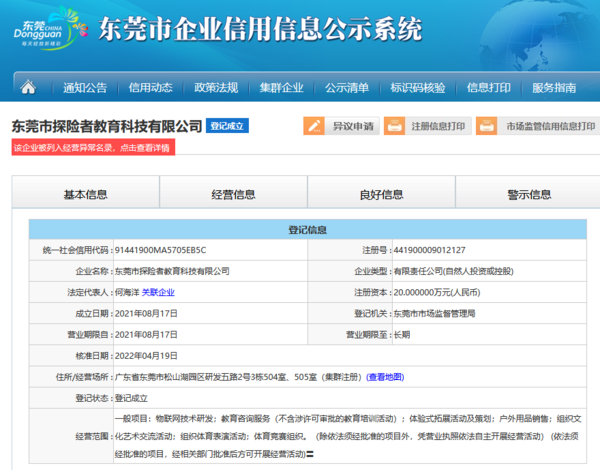The width and height of the screenshot is (600, 470).
Task: Click the 营业期限至 label
Action: [369, 335]
